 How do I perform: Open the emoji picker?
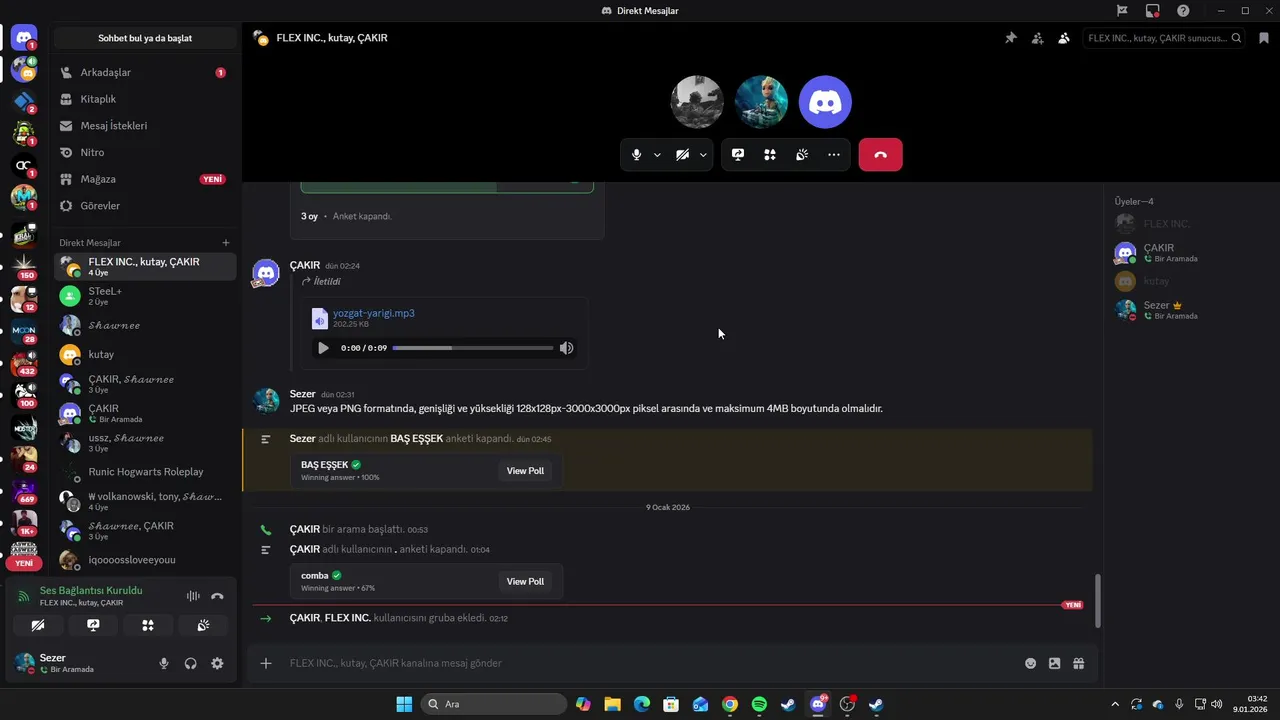[1030, 663]
